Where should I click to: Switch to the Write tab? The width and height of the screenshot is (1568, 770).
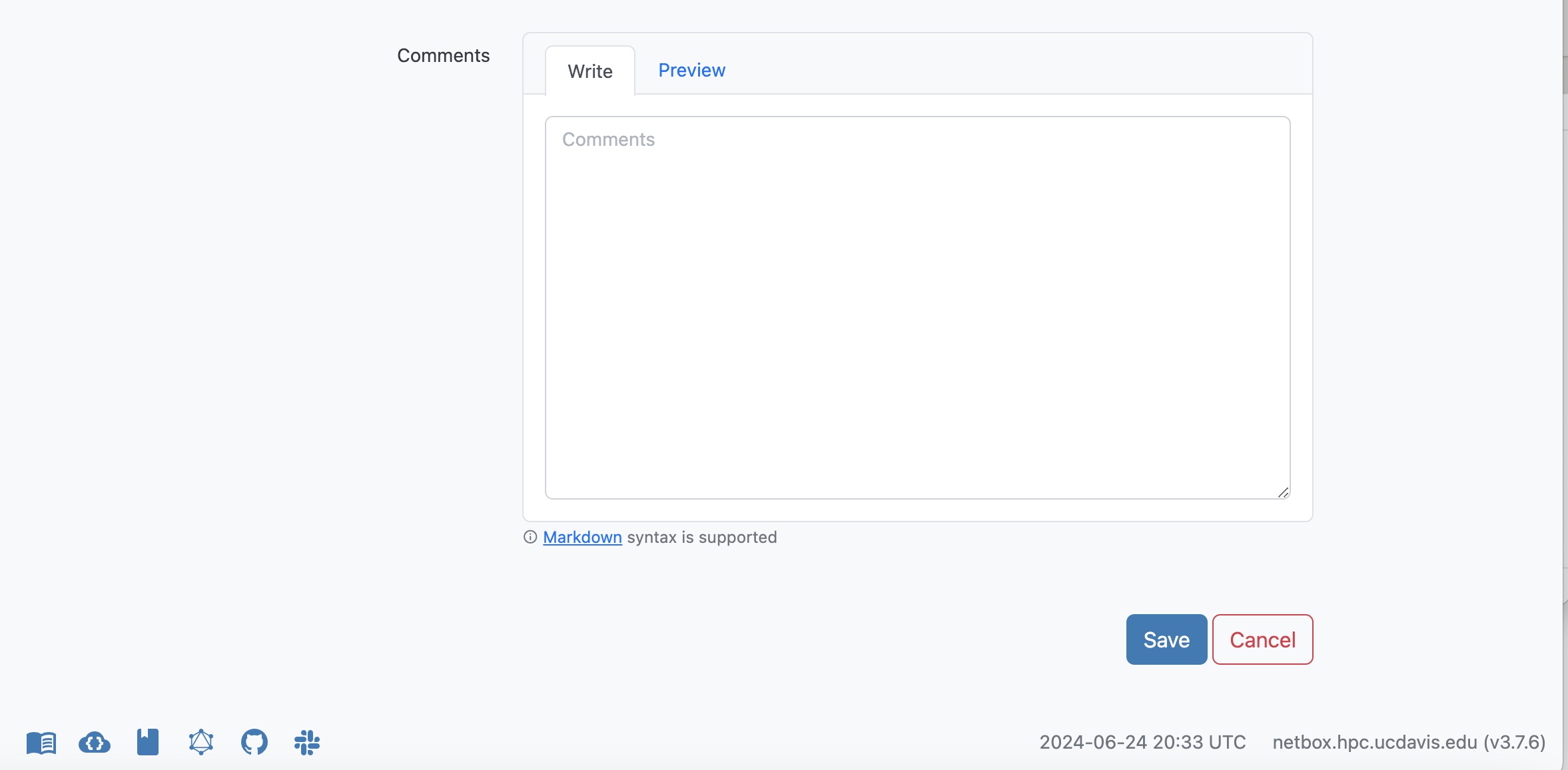pos(590,71)
